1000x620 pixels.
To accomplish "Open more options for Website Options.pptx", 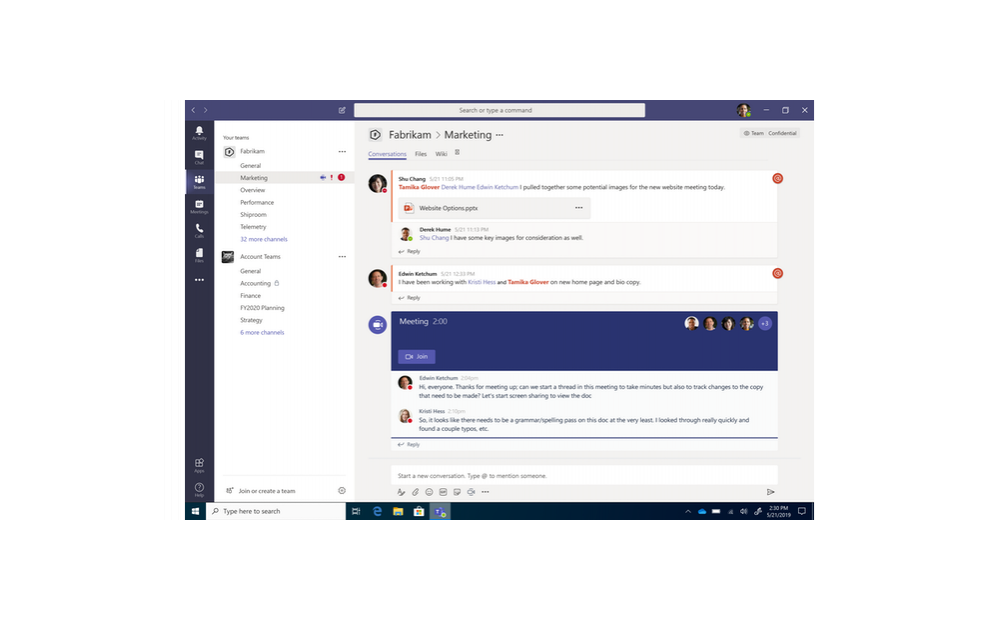I will 578,208.
